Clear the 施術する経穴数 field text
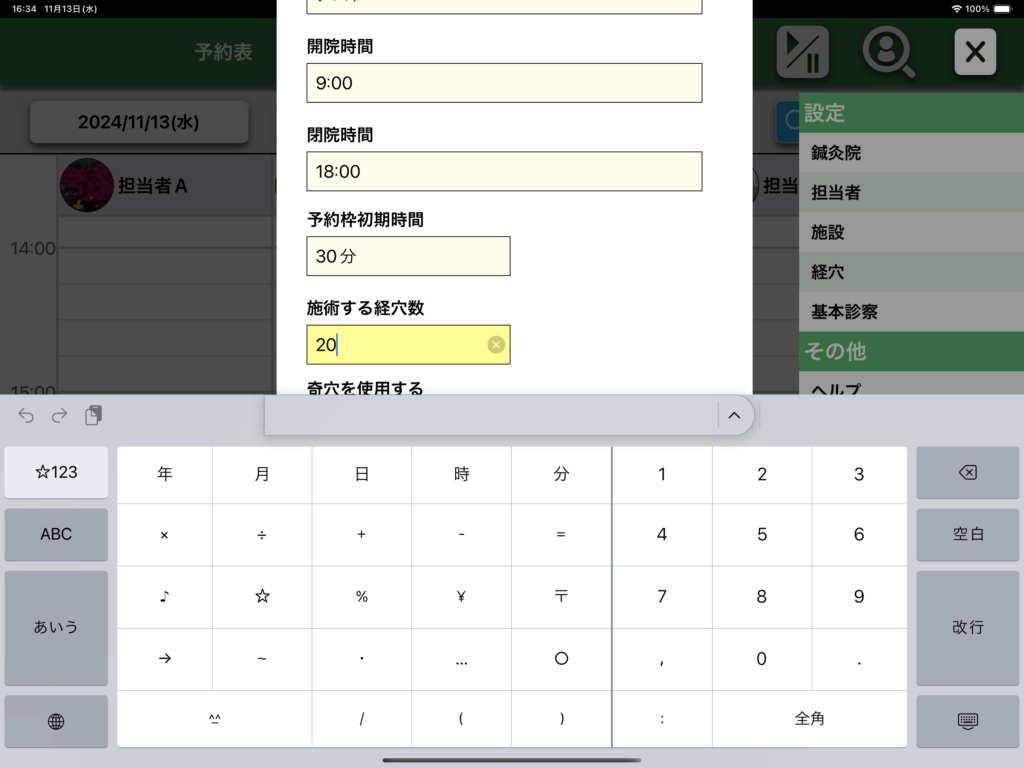The height and width of the screenshot is (768, 1024). [x=496, y=345]
